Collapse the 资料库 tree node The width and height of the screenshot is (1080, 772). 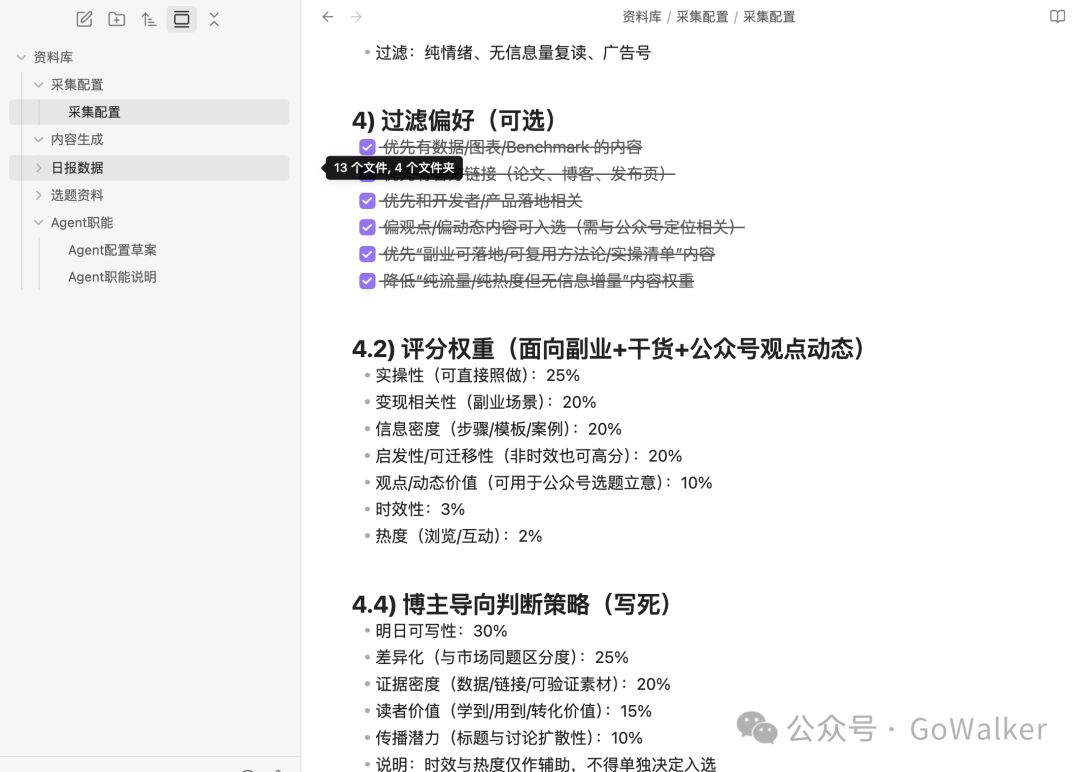click(22, 57)
